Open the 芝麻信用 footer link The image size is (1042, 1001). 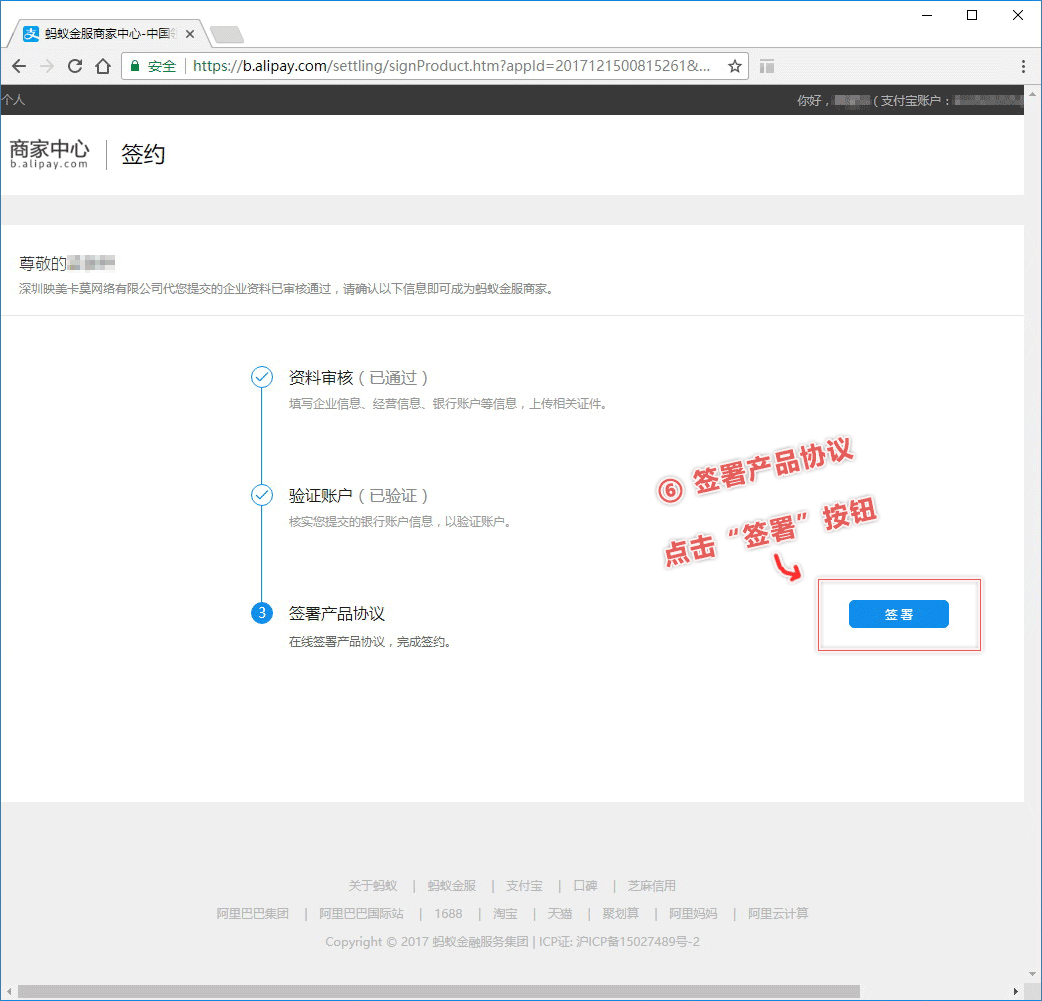tap(652, 885)
